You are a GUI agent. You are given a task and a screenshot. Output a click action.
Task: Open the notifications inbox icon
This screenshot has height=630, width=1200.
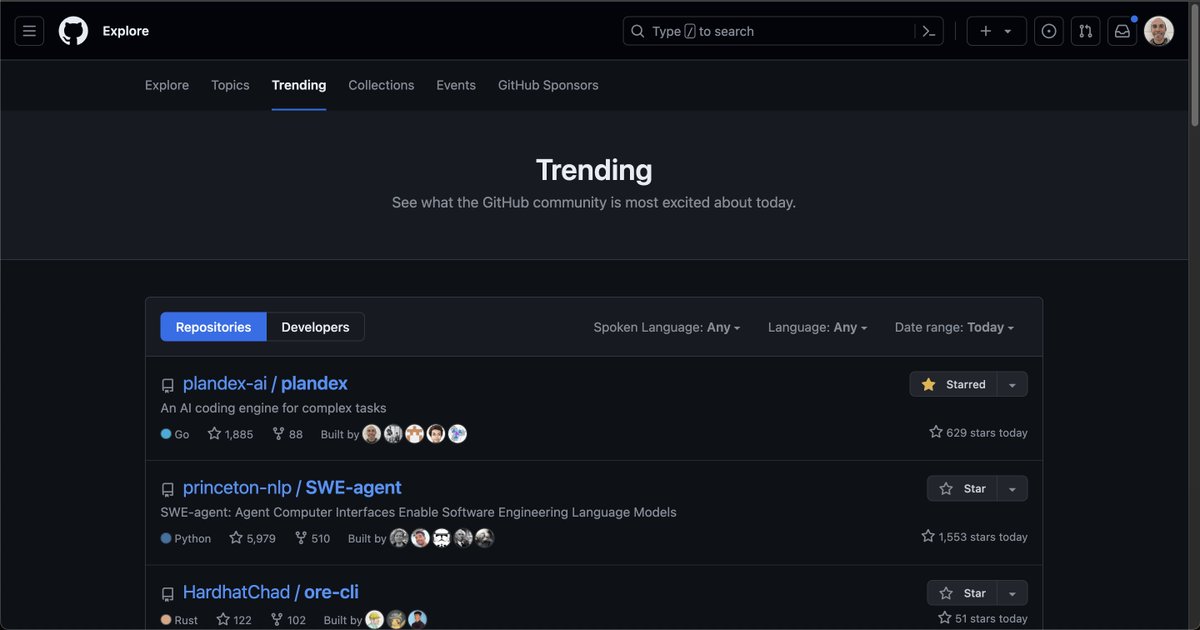pyautogui.click(x=1122, y=31)
